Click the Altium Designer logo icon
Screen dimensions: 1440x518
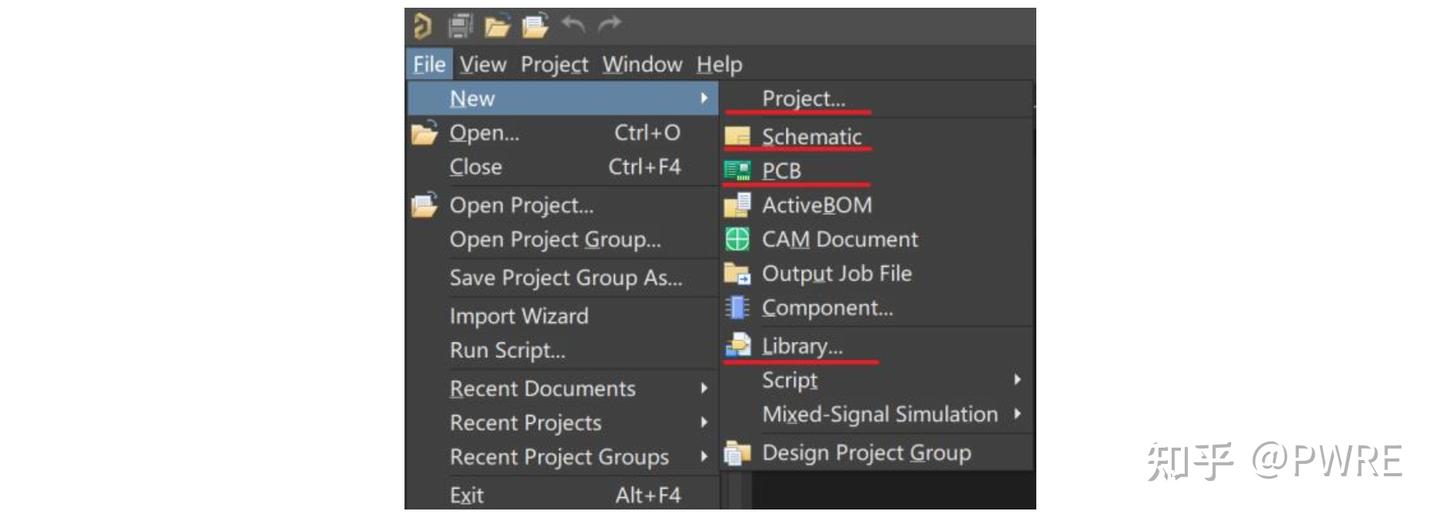tap(422, 26)
